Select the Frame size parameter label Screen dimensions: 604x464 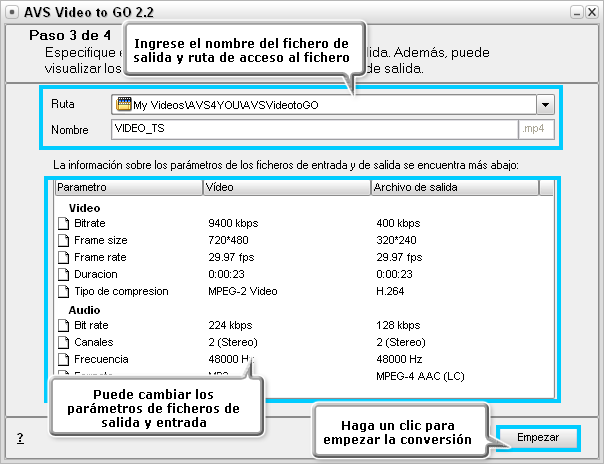click(x=101, y=240)
